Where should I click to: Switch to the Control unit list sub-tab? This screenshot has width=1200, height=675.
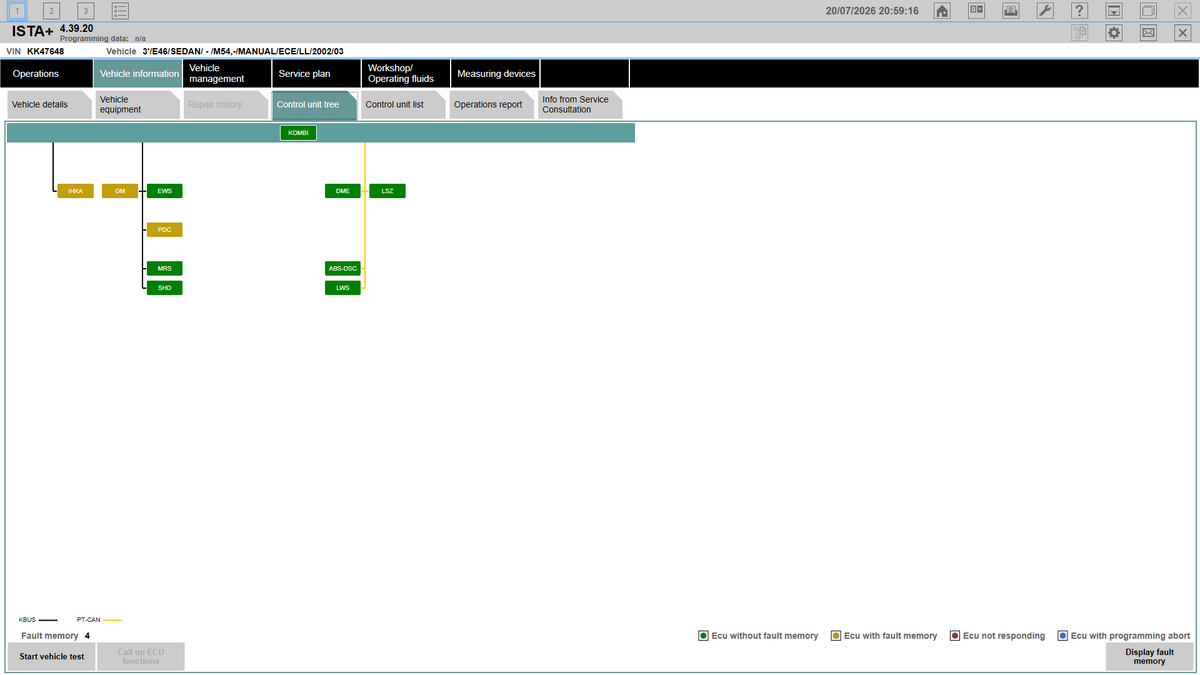[402, 105]
